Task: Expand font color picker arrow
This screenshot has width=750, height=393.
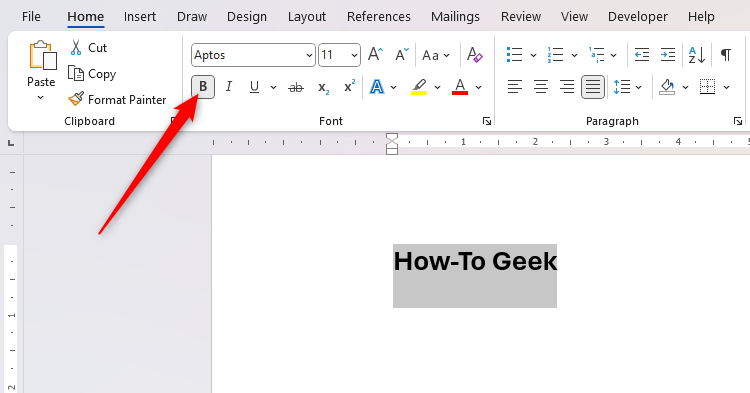Action: (478, 87)
